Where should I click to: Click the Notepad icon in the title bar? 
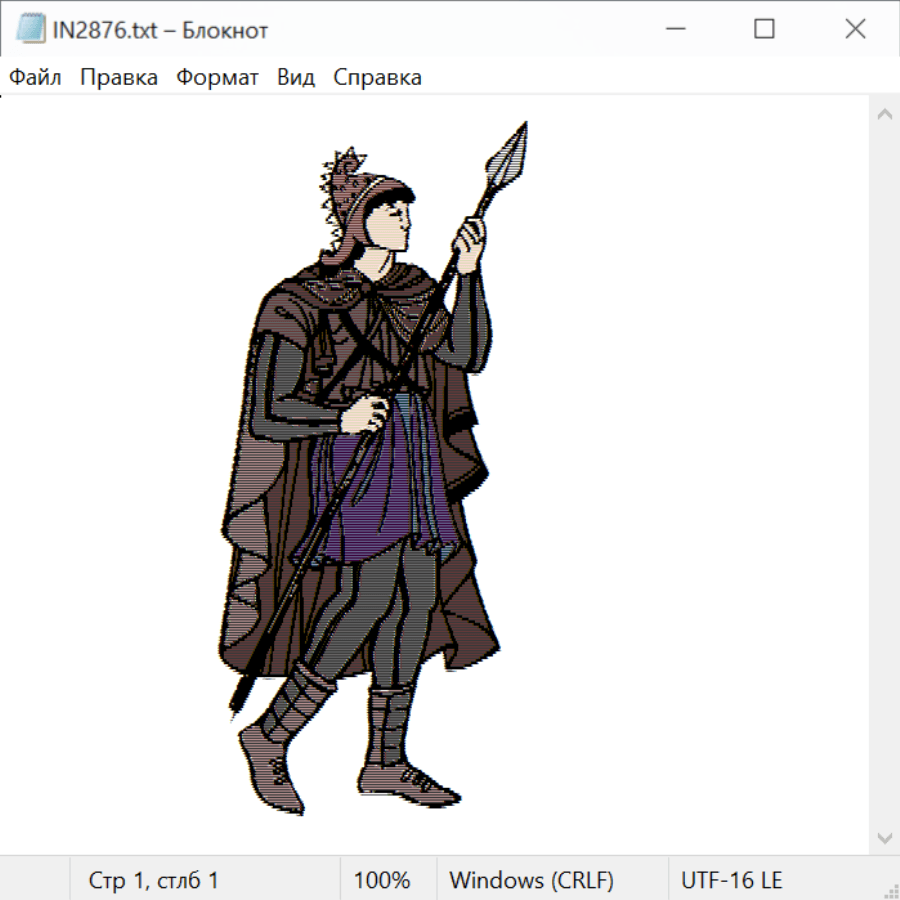30,30
